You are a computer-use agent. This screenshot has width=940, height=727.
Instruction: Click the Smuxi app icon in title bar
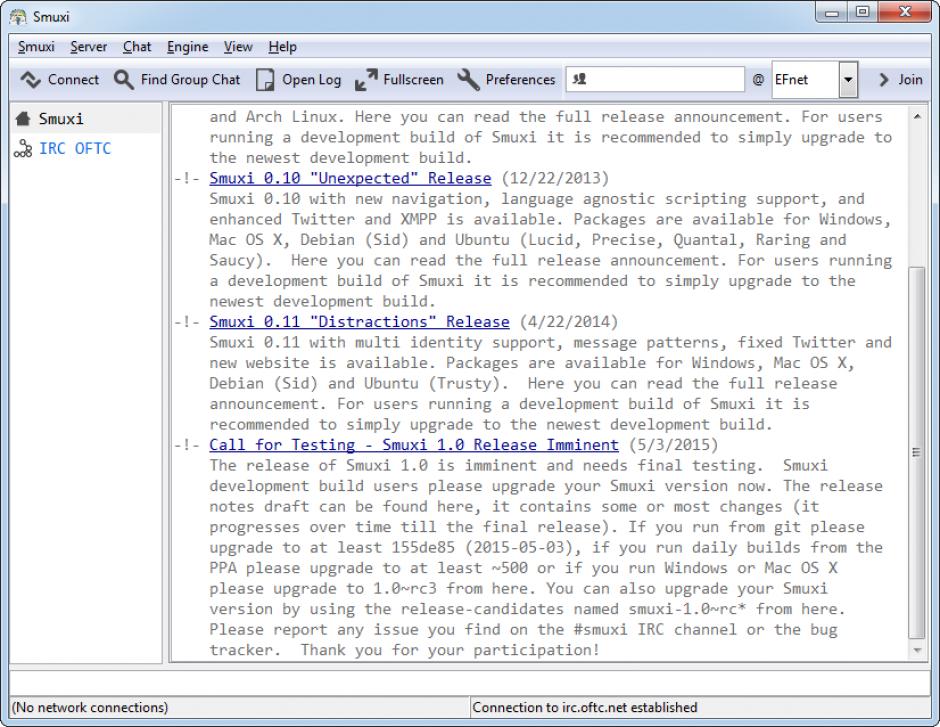pos(18,17)
